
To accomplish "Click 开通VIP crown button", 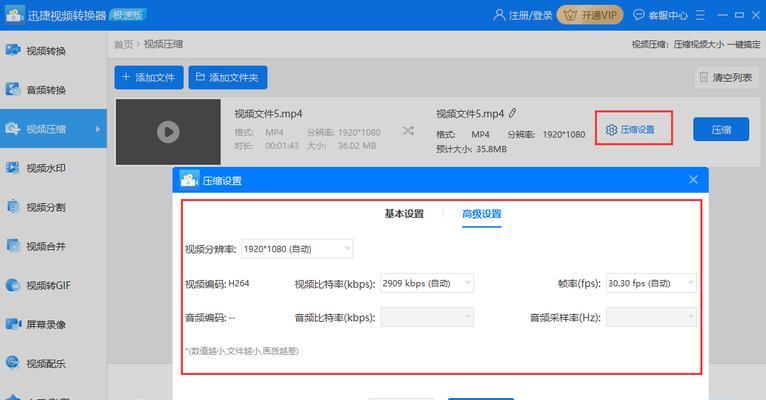I will (x=590, y=15).
